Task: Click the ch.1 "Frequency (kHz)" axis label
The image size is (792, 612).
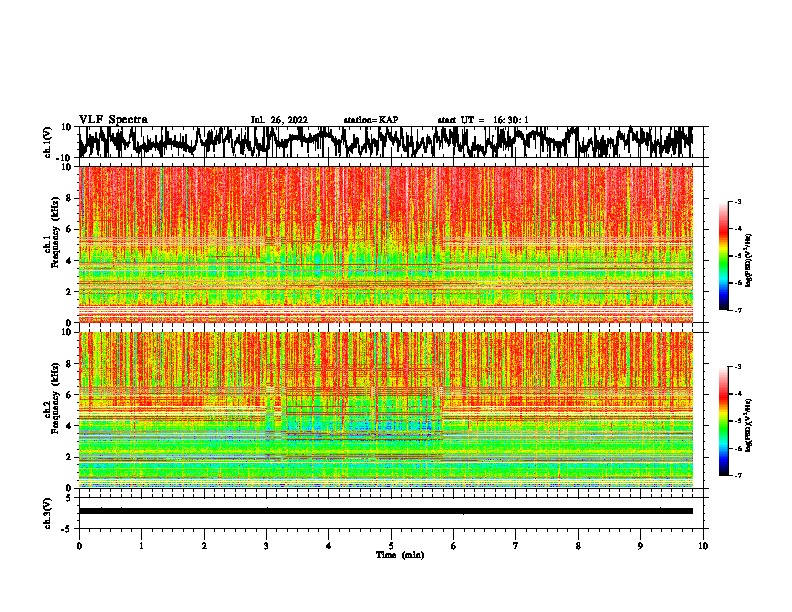Action: coord(55,232)
